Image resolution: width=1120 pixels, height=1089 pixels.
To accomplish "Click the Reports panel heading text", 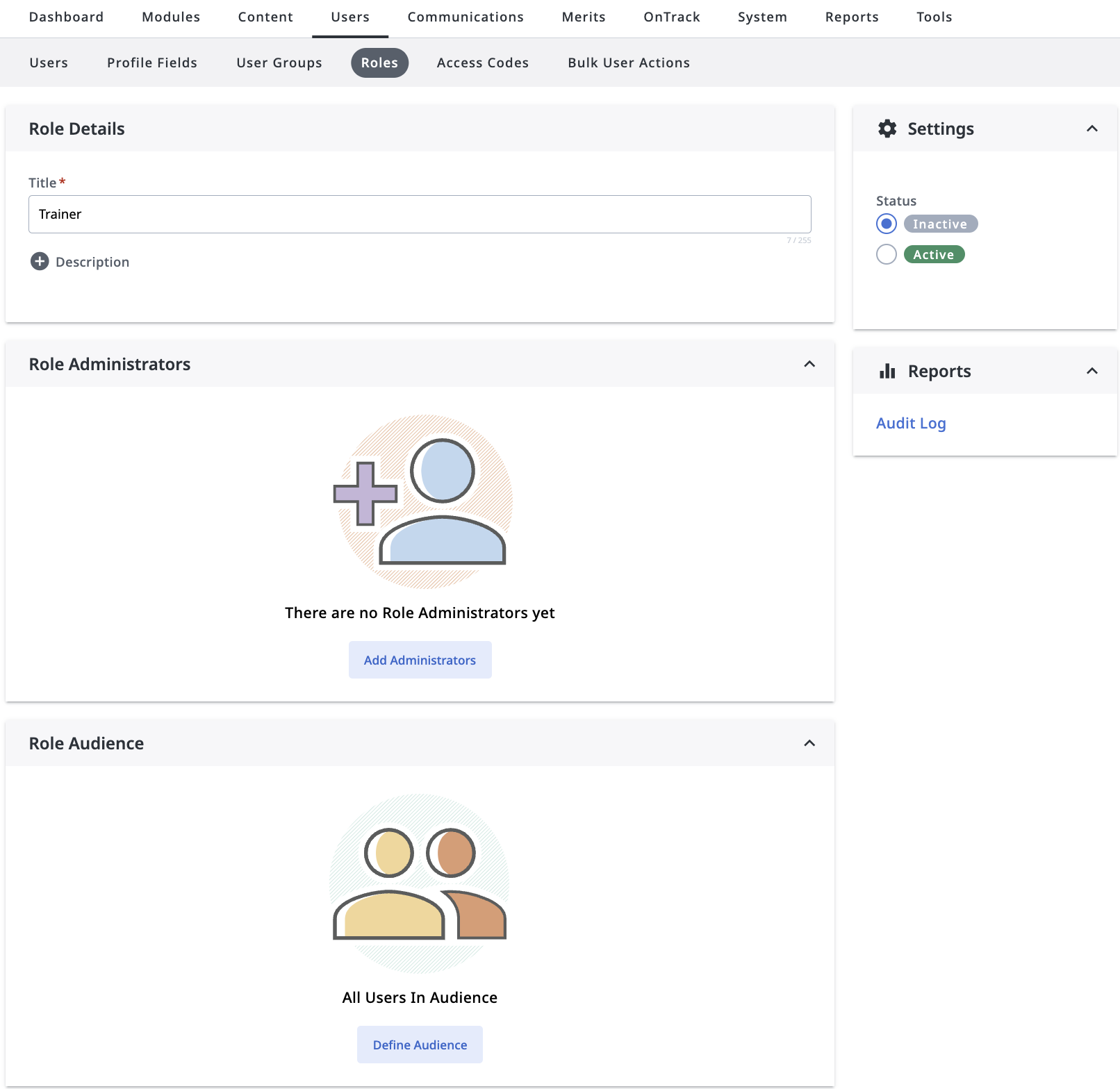I will [x=939, y=371].
